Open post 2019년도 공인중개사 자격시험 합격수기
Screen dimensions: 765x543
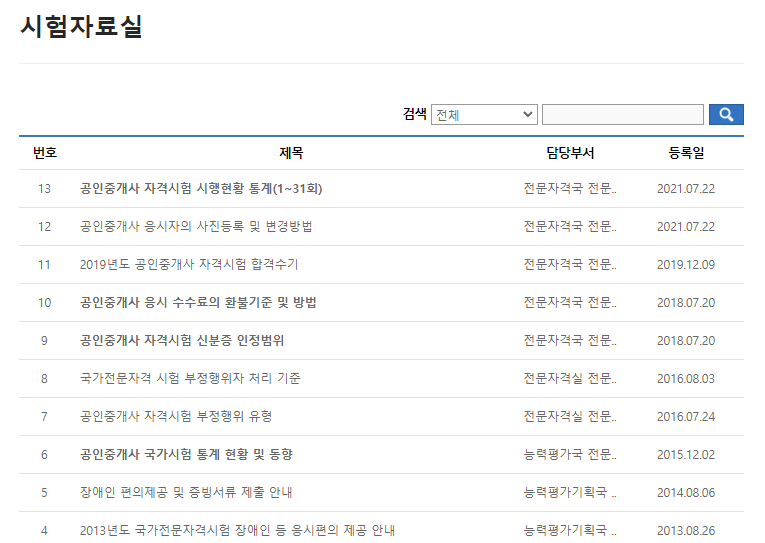pyautogui.click(x=189, y=265)
